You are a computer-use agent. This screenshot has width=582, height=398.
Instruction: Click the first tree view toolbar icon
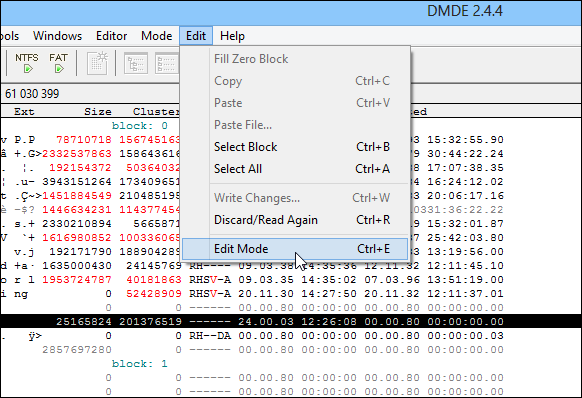tap(136, 63)
